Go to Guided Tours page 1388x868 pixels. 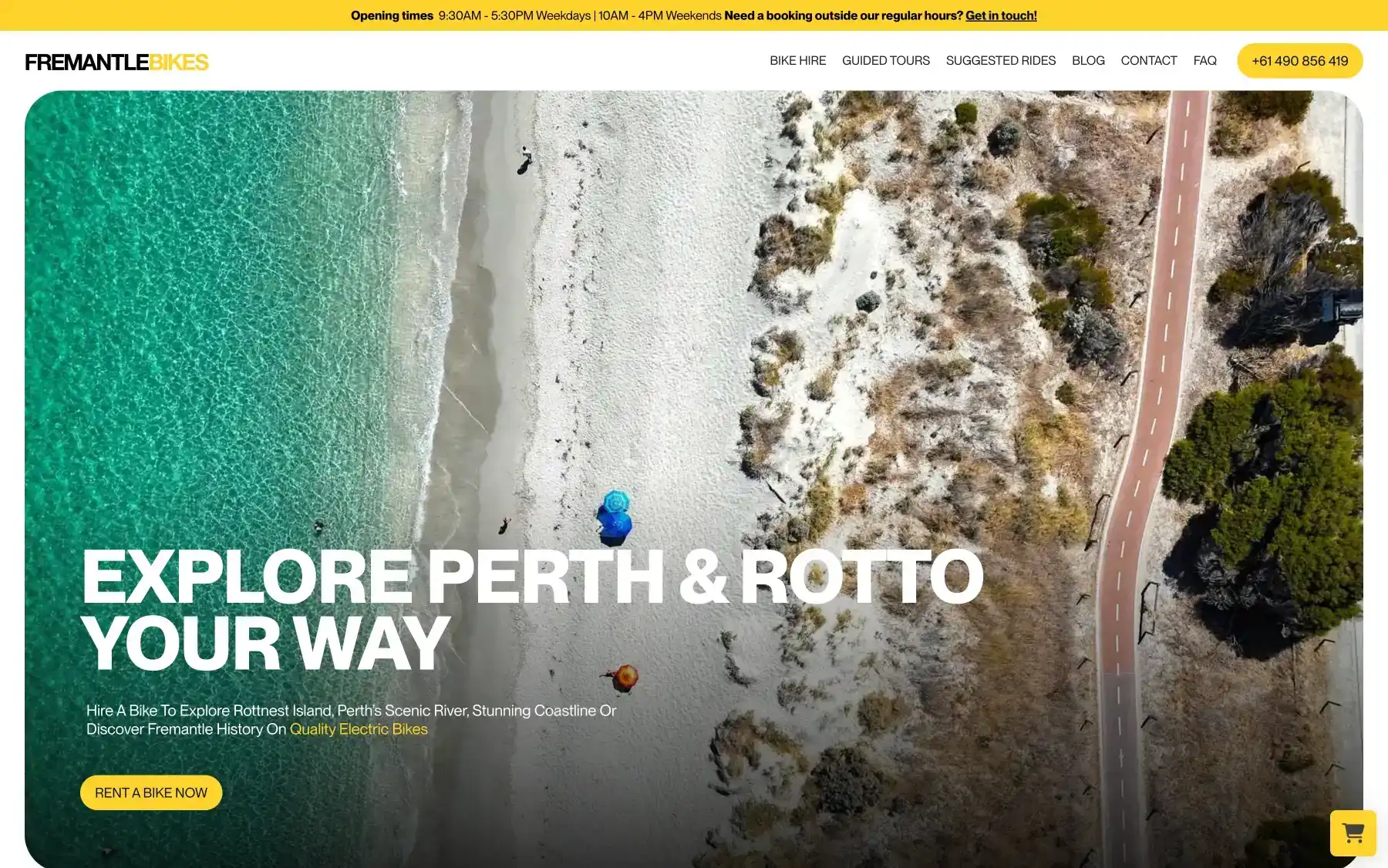[x=885, y=60]
